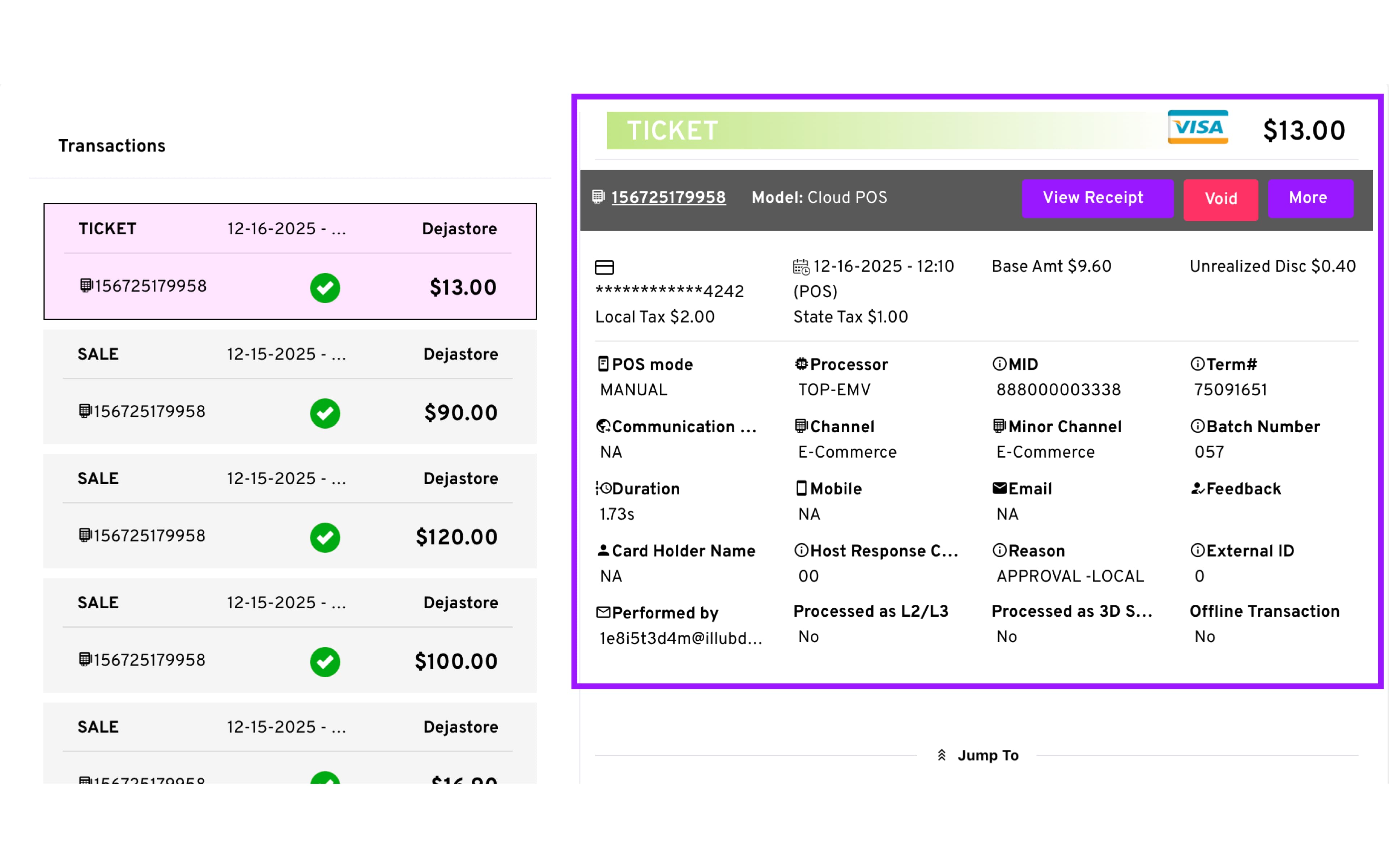1389x868 pixels.
Task: Click the Visa card logo icon
Action: (1197, 127)
